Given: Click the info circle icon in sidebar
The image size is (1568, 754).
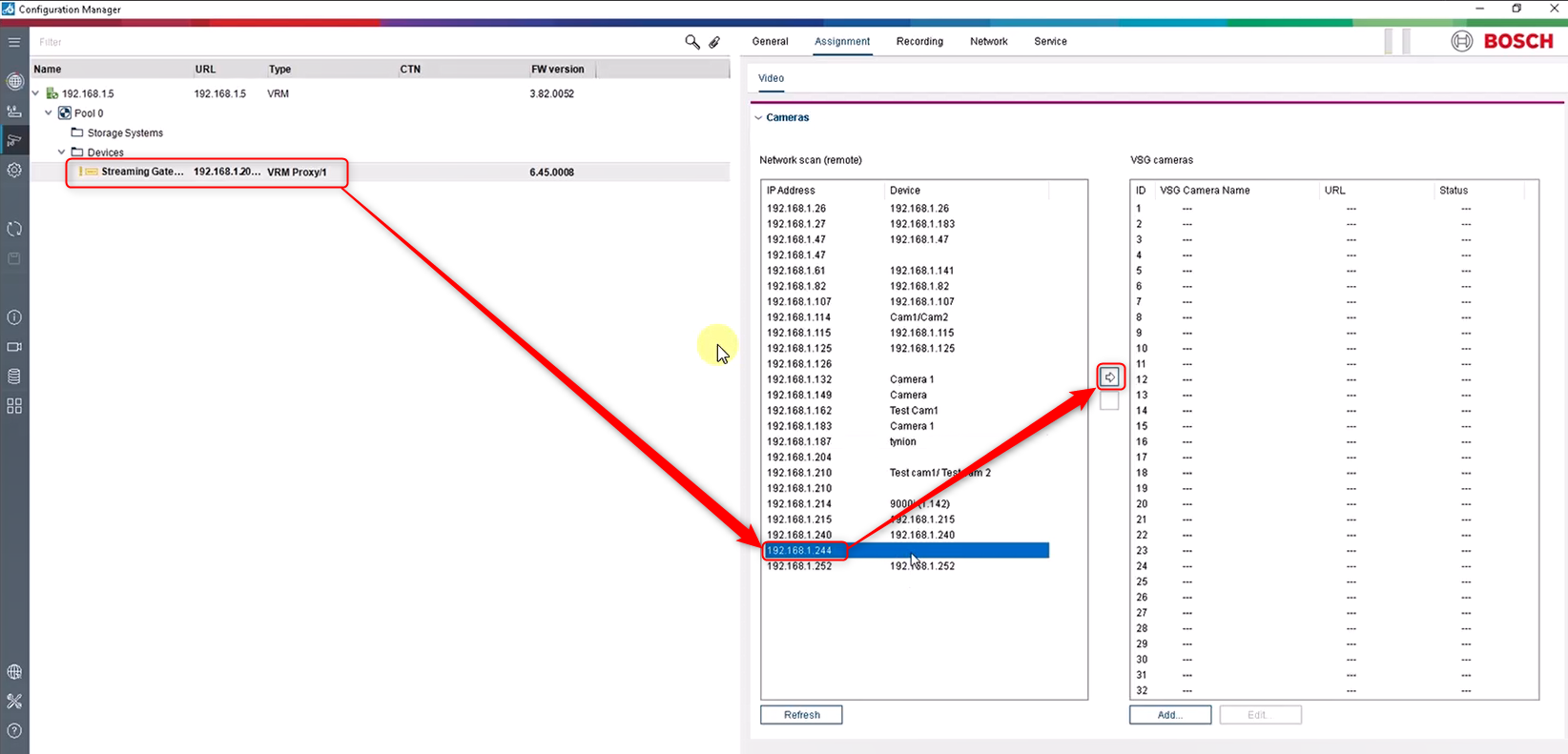Looking at the screenshot, I should point(14,317).
